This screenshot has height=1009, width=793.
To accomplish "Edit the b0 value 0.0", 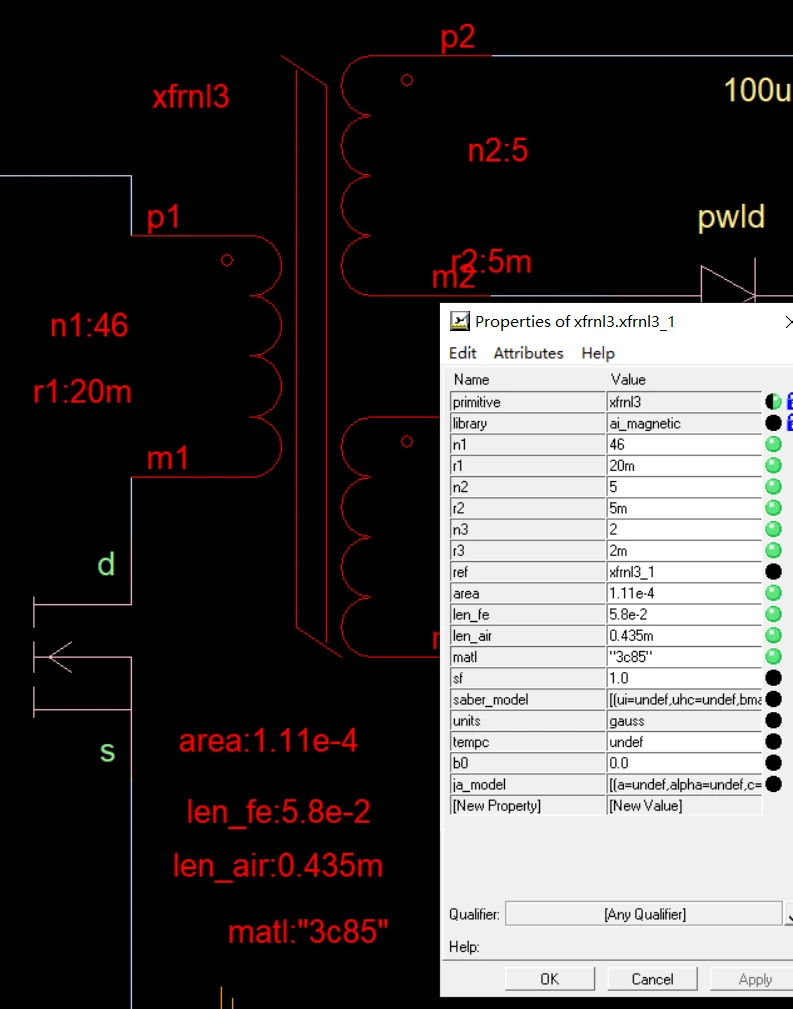I will pyautogui.click(x=684, y=763).
